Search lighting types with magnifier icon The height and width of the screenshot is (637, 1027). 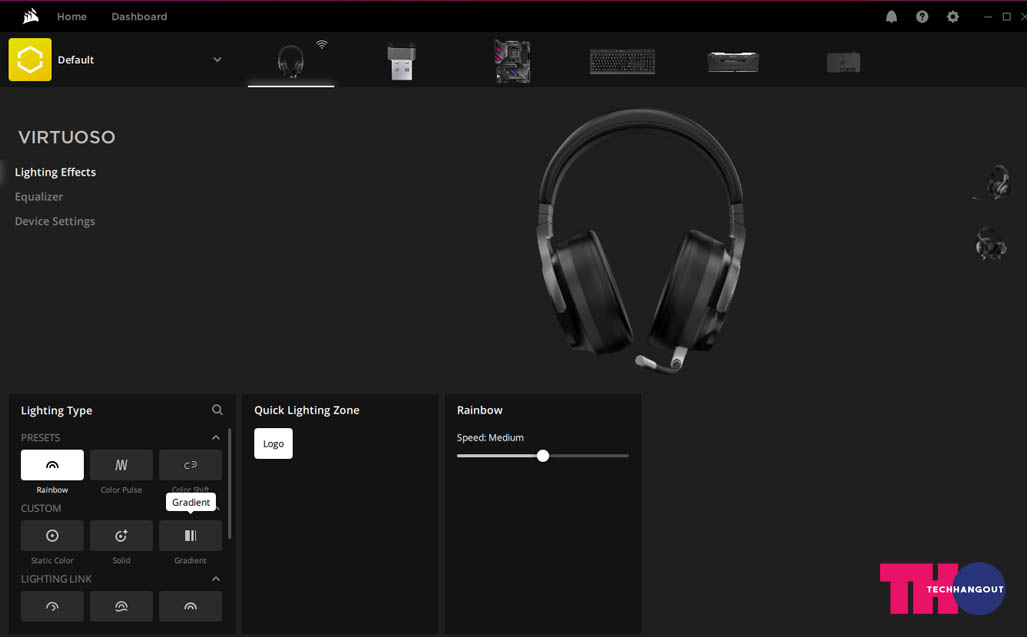217,410
